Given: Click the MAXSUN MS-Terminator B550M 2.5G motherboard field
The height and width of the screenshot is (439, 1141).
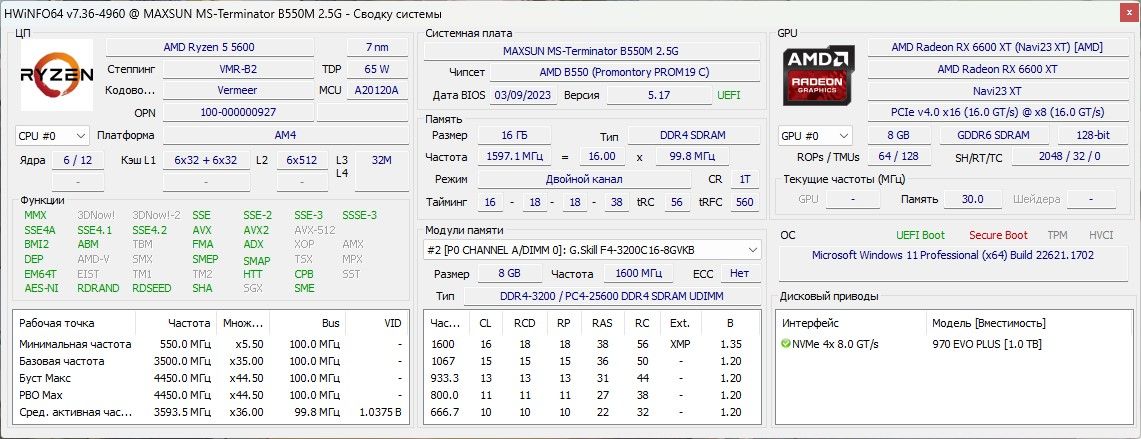Looking at the screenshot, I should pos(591,52).
